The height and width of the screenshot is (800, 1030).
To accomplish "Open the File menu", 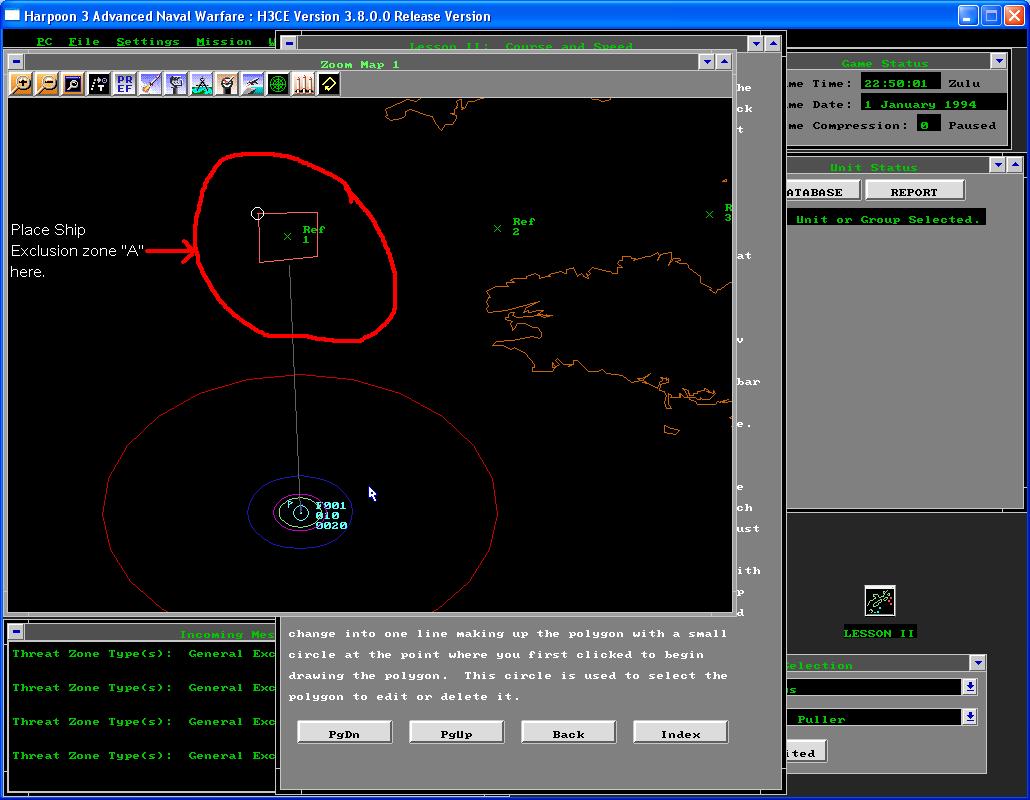I will click(84, 41).
